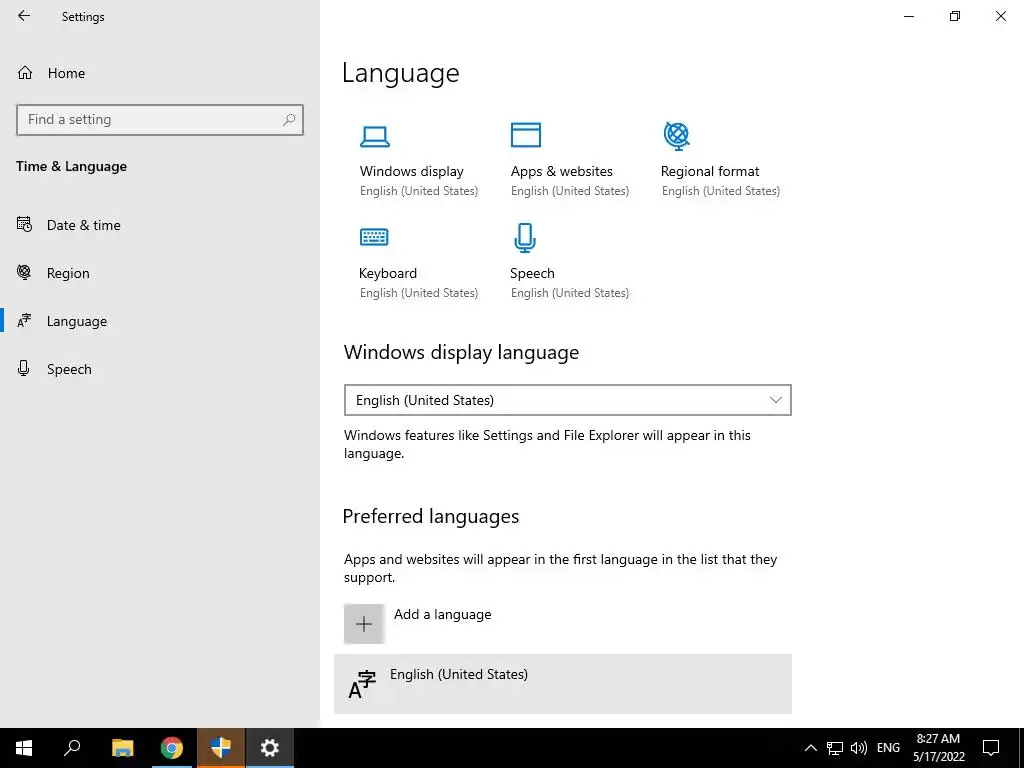Open the shield app on taskbar

(221, 748)
